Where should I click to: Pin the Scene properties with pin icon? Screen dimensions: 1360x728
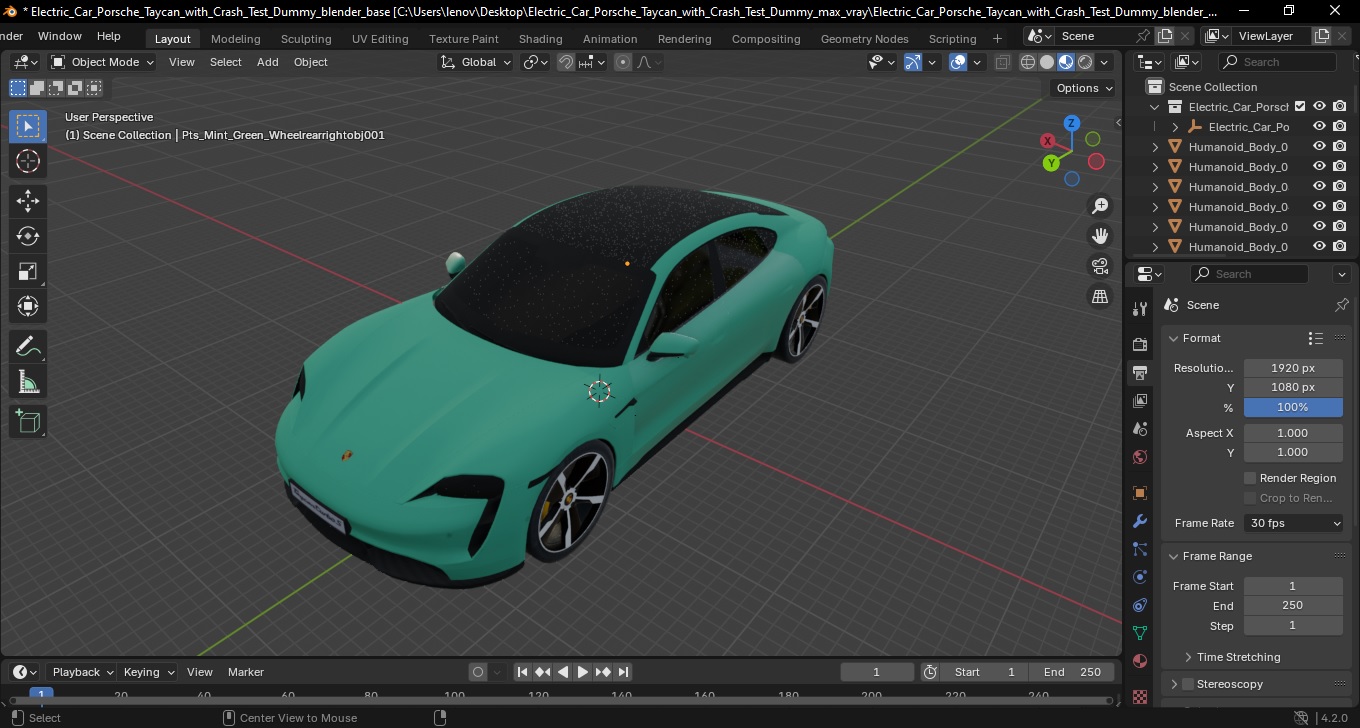pyautogui.click(x=1342, y=305)
